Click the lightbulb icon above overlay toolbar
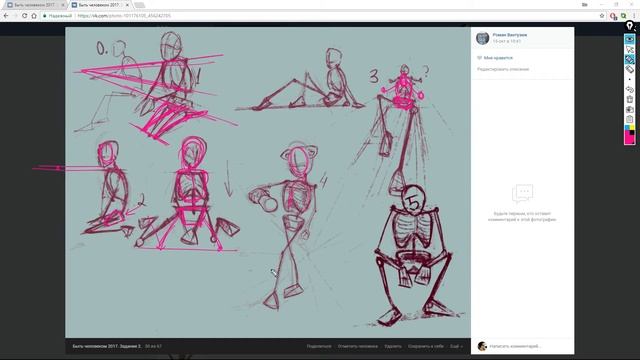 point(629,26)
